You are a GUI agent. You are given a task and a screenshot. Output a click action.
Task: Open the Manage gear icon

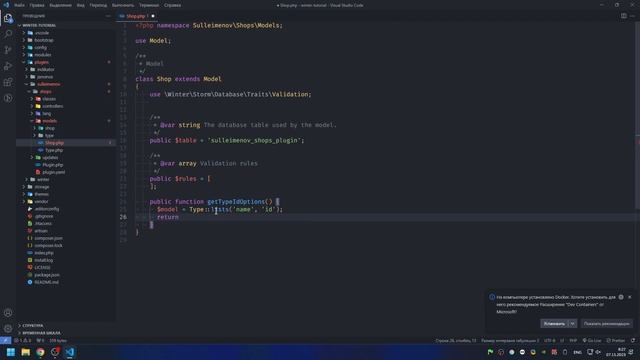point(8,329)
